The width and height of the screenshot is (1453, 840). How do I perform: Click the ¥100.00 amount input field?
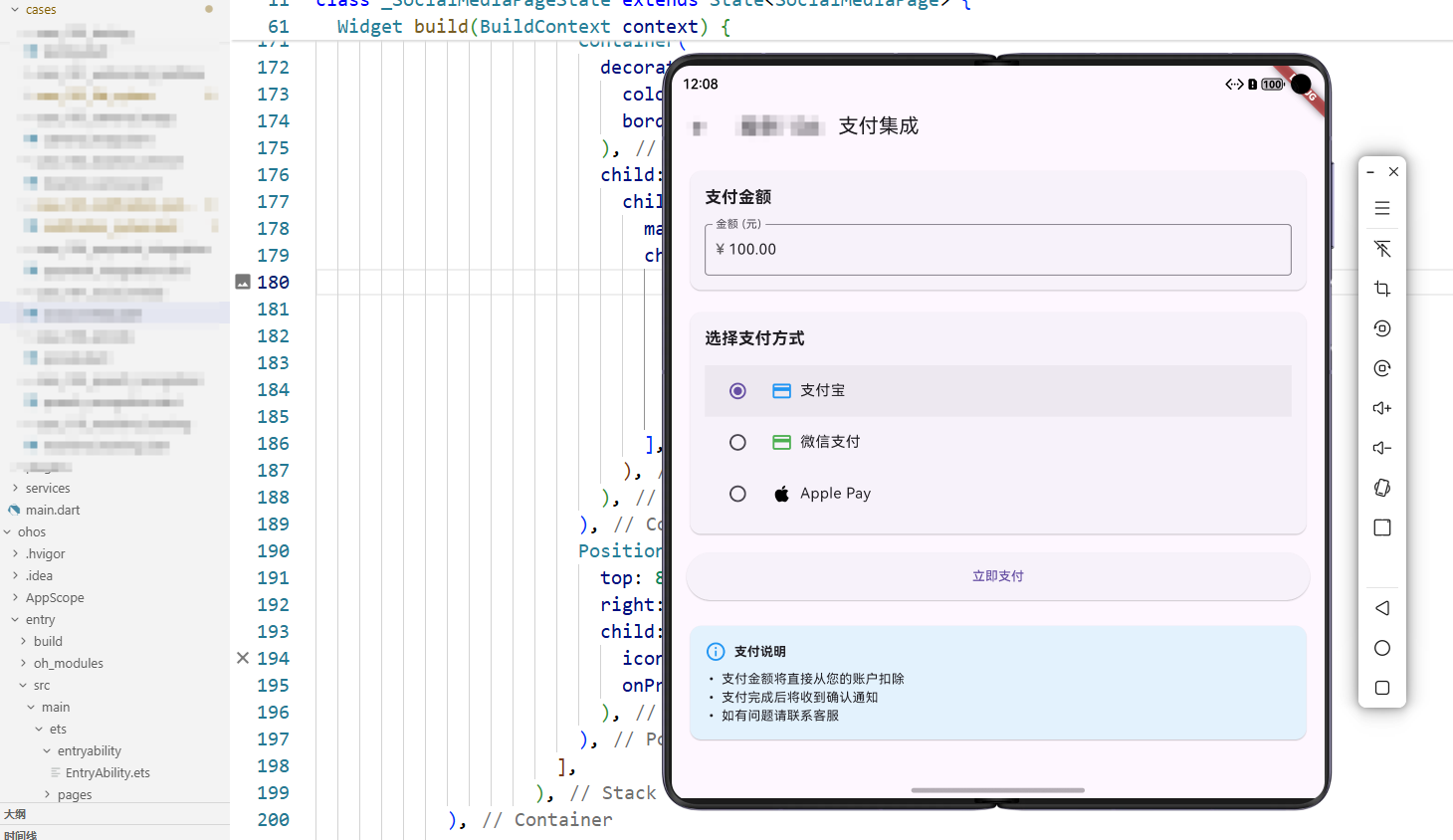[996, 249]
